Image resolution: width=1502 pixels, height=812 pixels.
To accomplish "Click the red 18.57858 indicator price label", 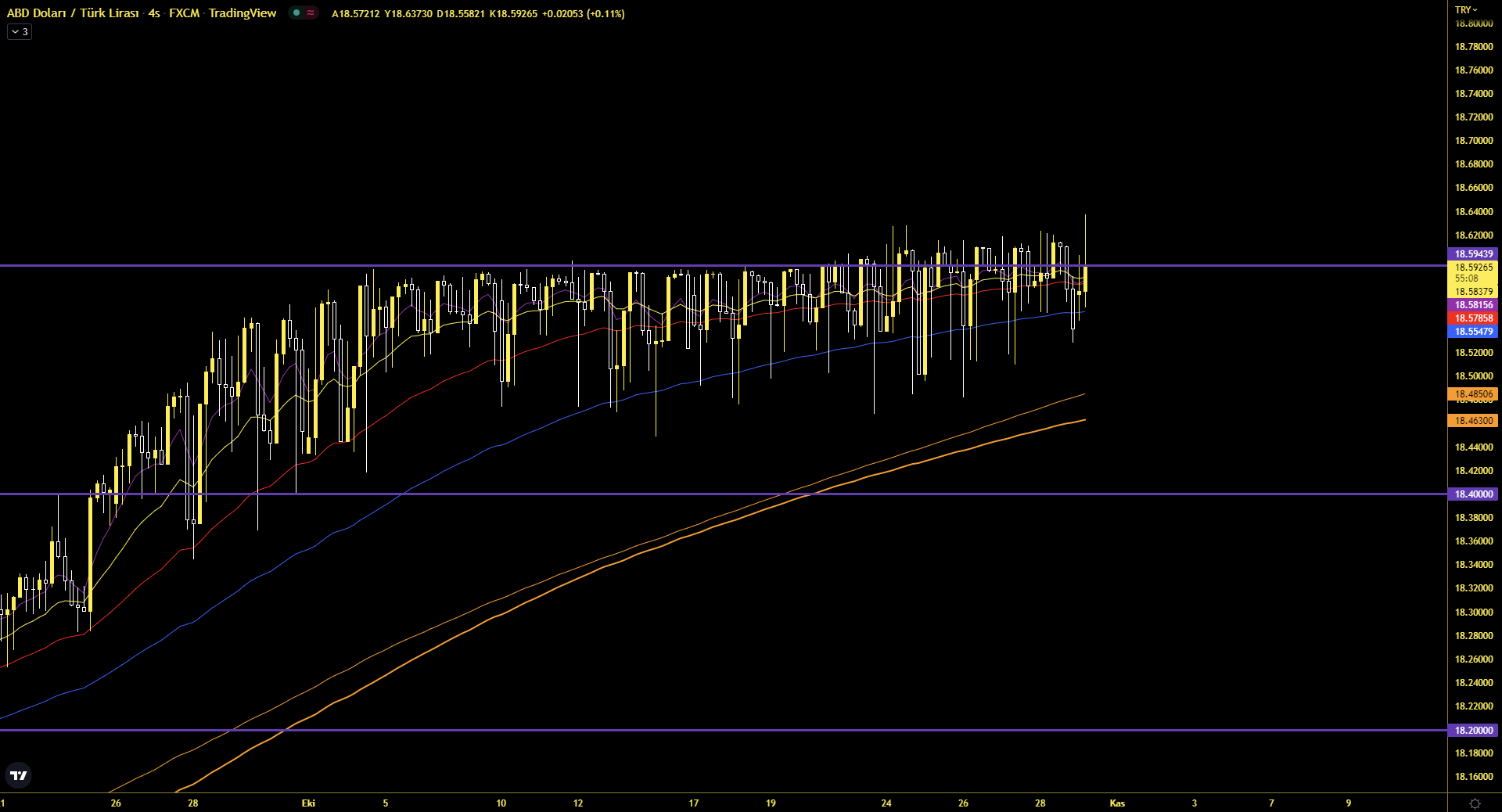I will pos(1473,318).
